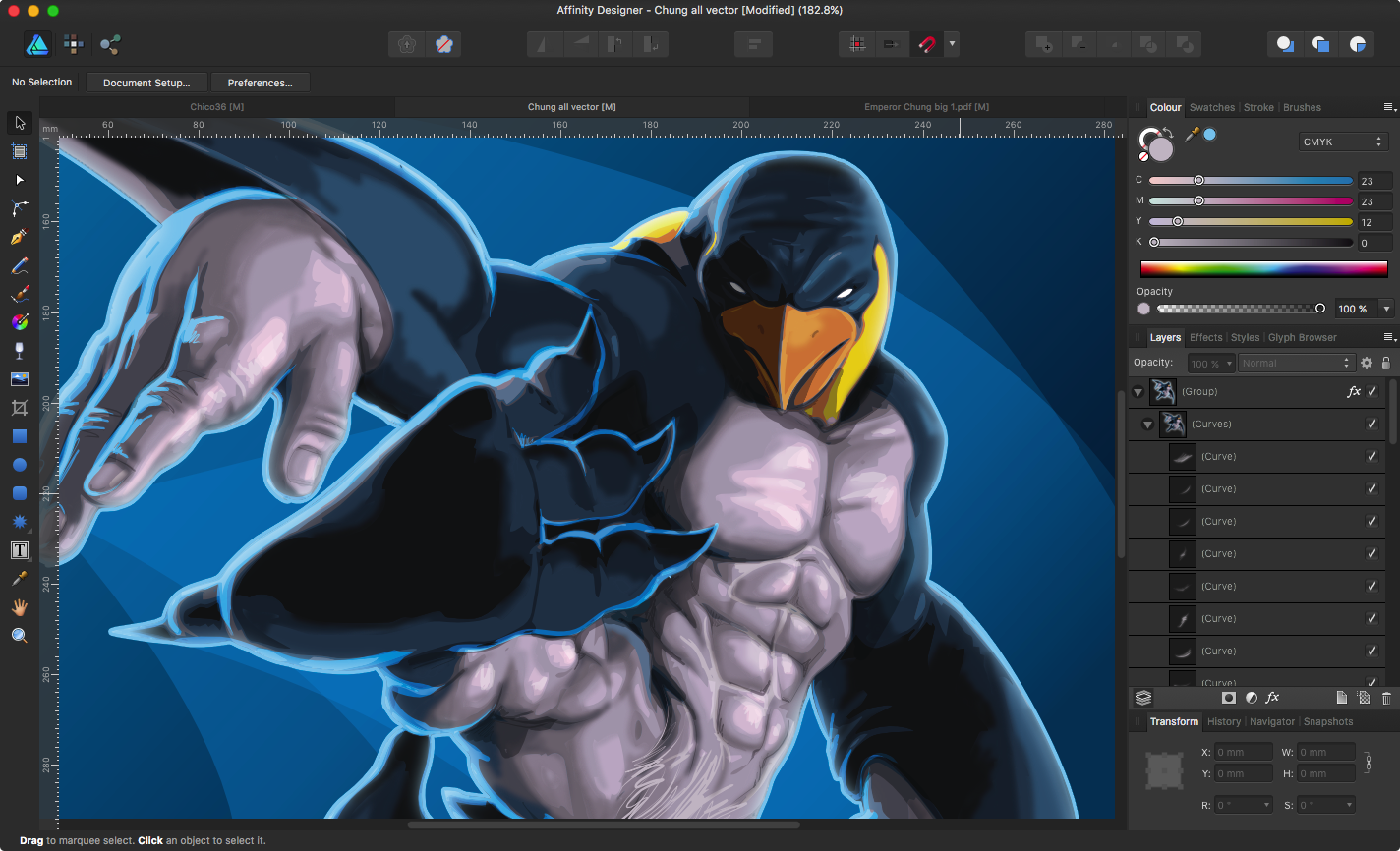Click the Delete Layer trash icon
This screenshot has height=851, width=1400.
(1386, 698)
